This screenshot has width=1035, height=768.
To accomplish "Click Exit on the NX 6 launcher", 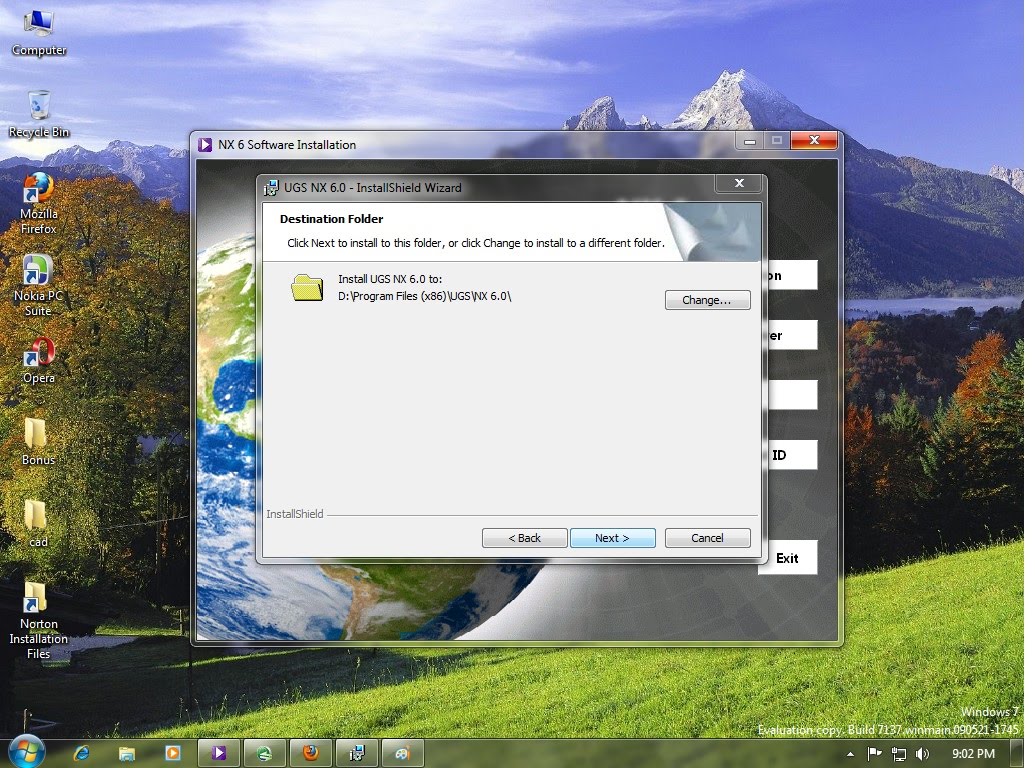I will 788,557.
